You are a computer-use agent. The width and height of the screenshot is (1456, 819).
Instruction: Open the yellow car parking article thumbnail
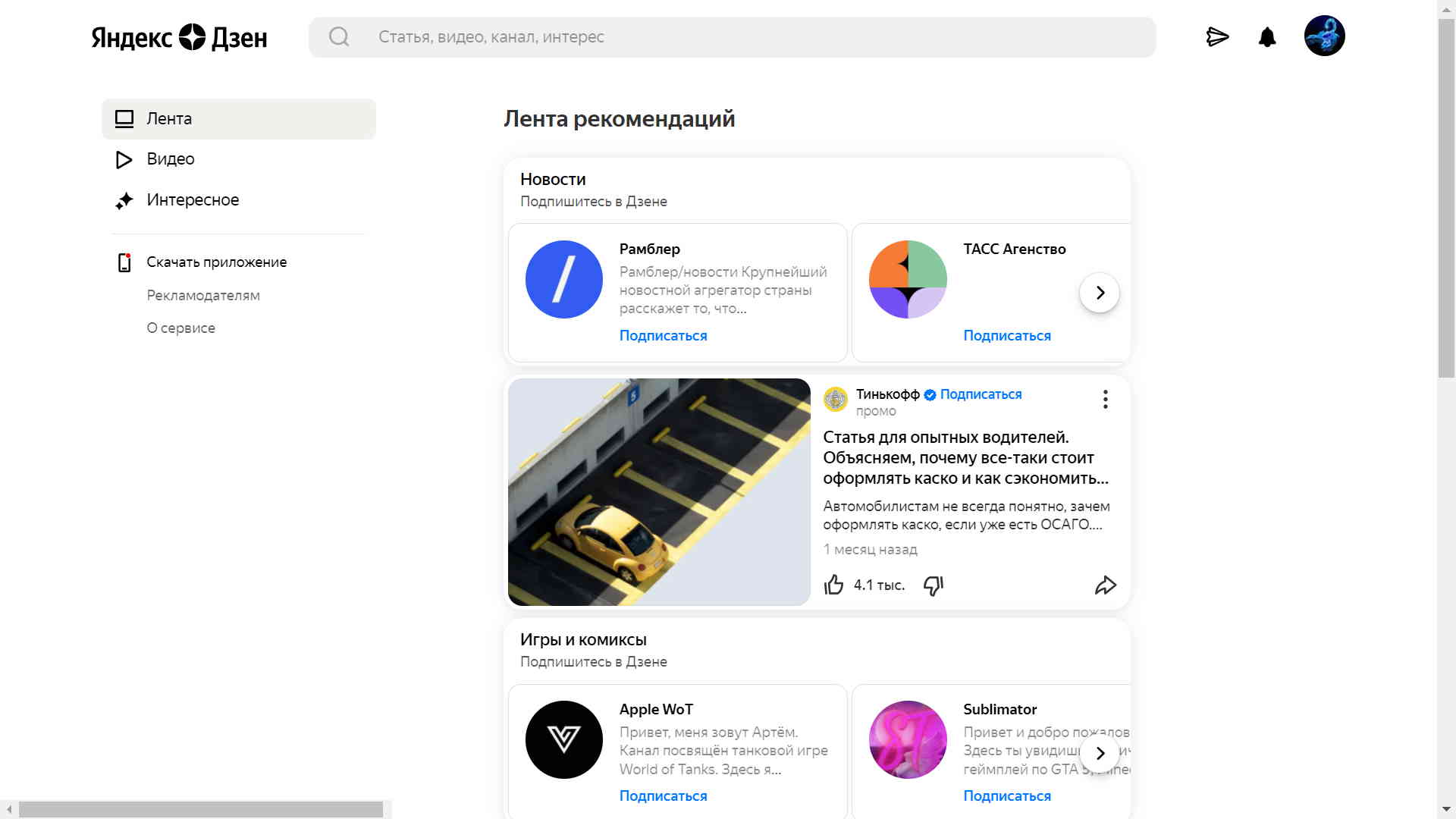[659, 492]
